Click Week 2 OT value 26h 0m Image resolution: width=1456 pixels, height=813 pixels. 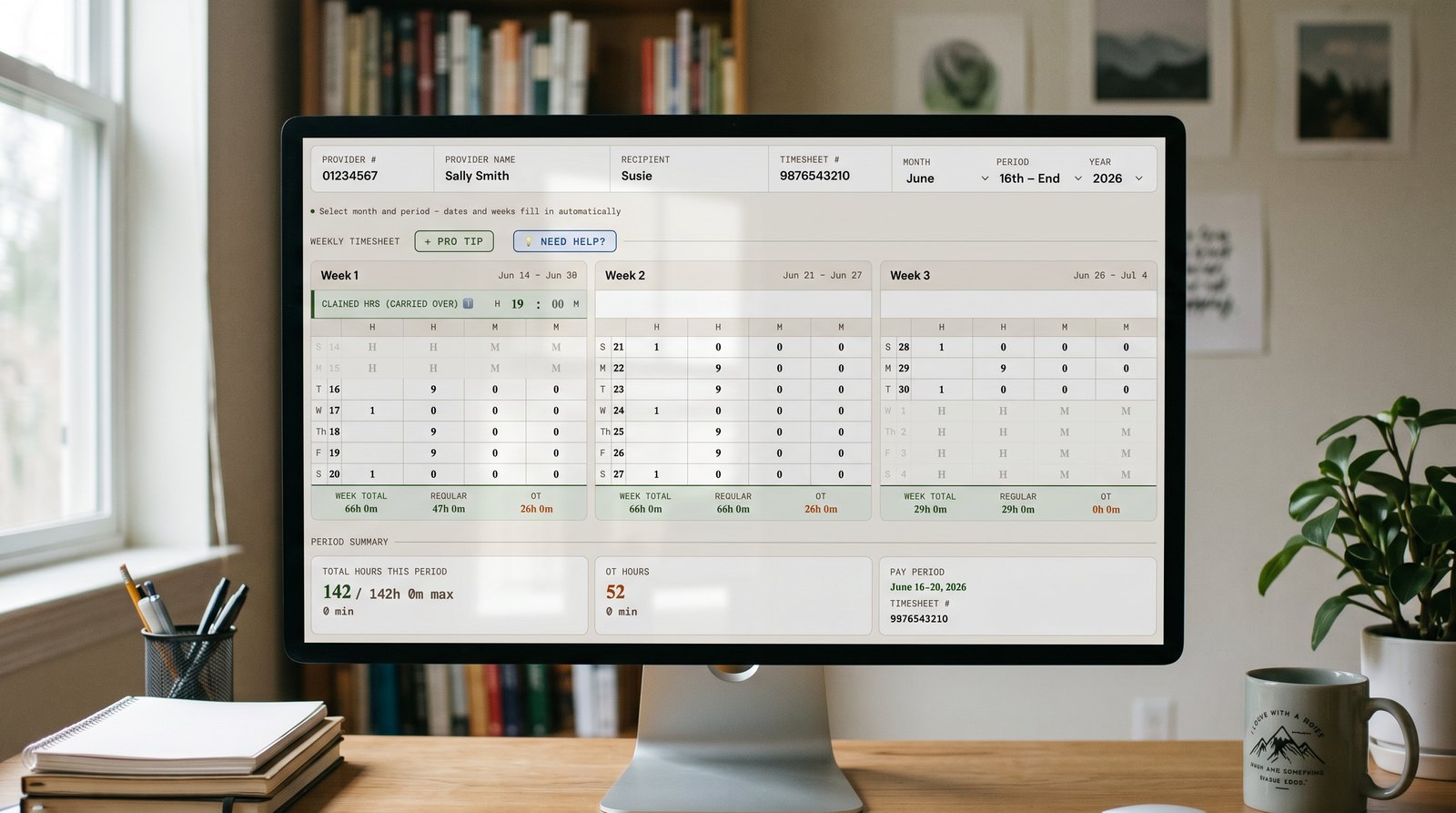tap(821, 509)
